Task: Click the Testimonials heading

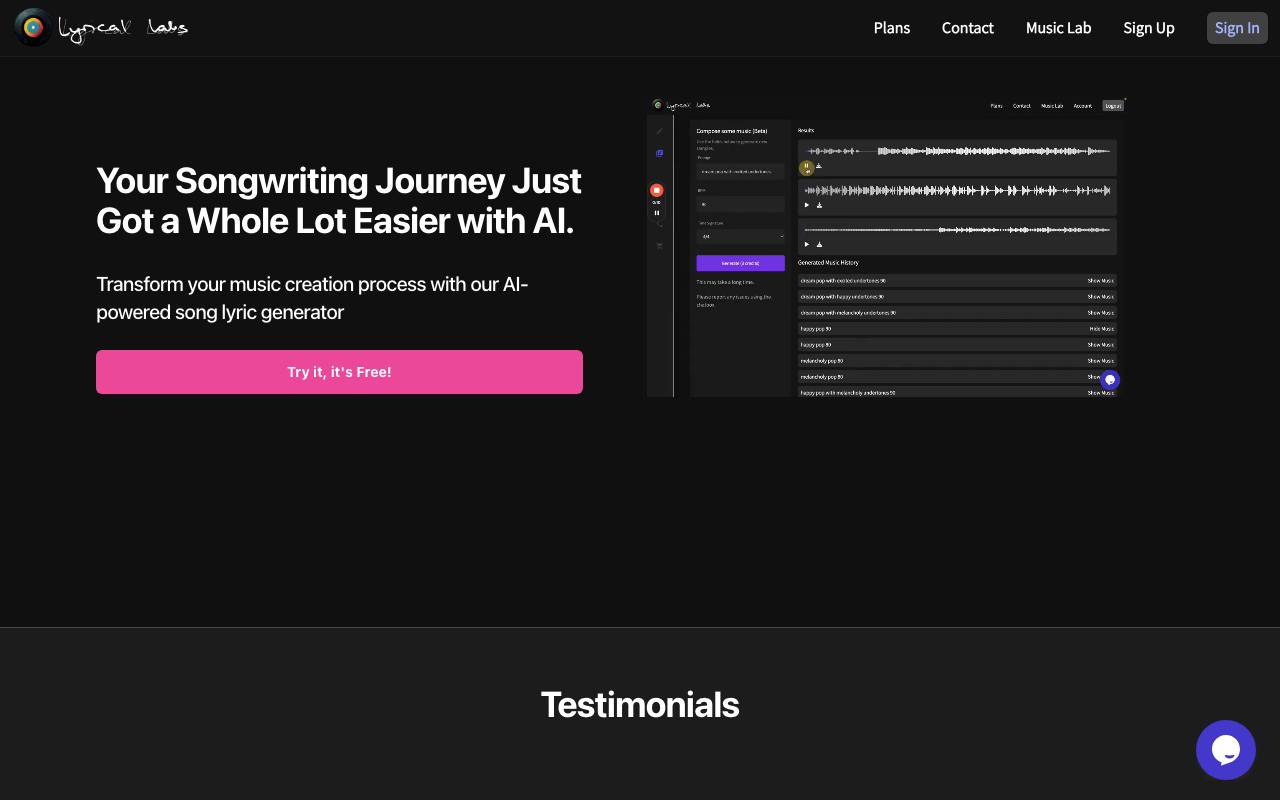Action: (640, 705)
